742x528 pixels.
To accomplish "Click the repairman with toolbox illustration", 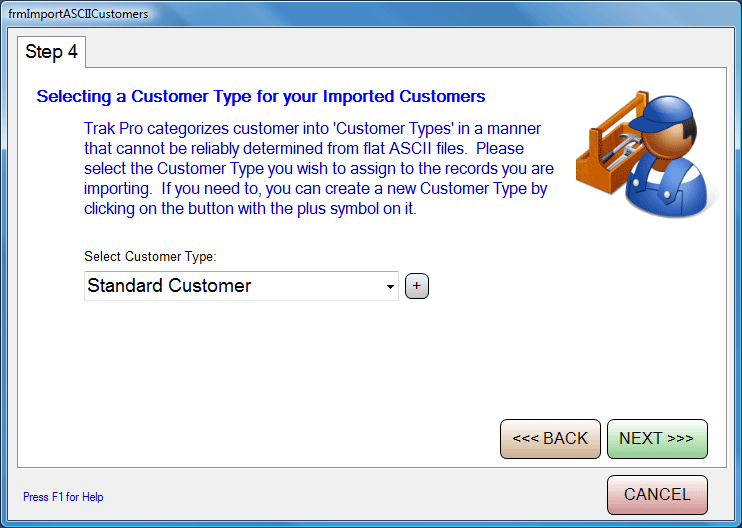I will [646, 154].
